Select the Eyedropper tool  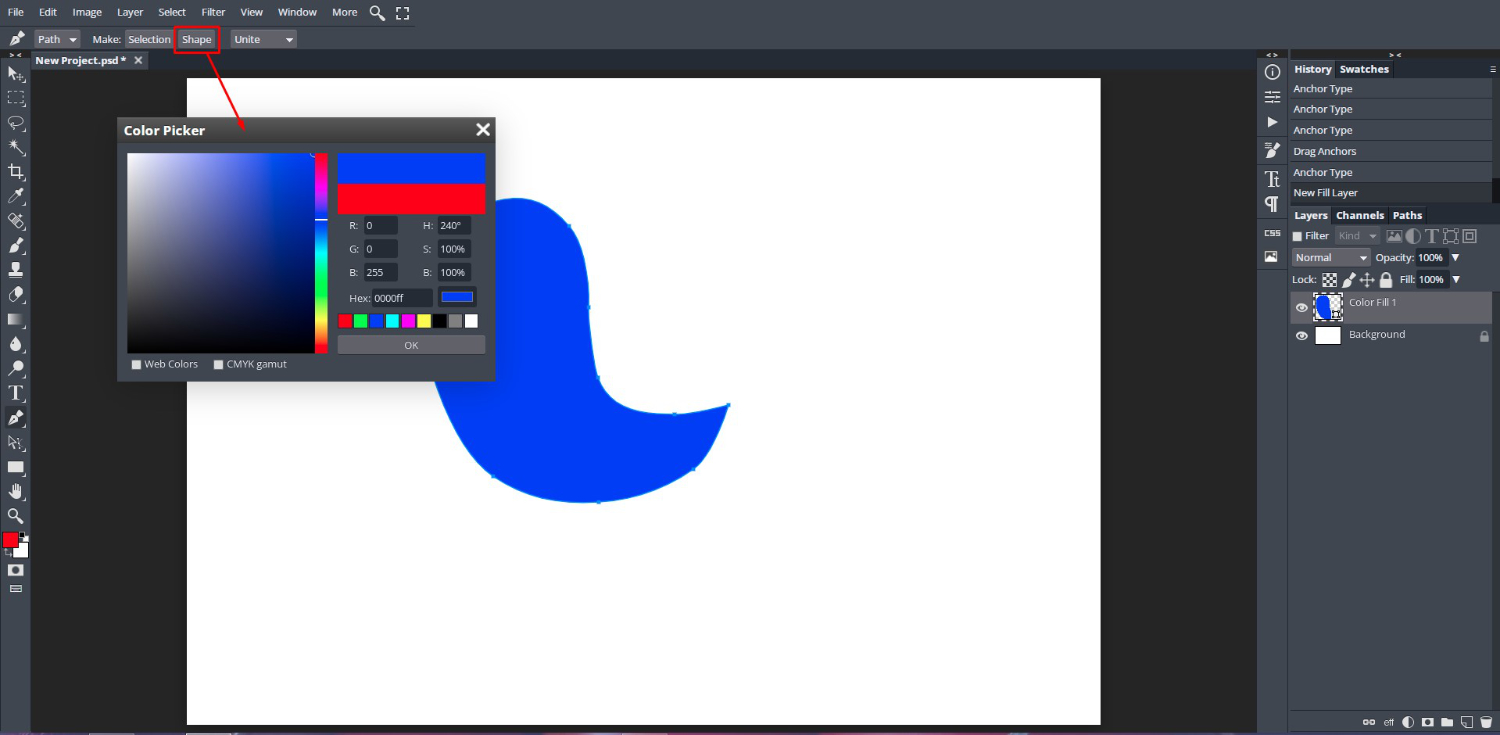[x=16, y=196]
